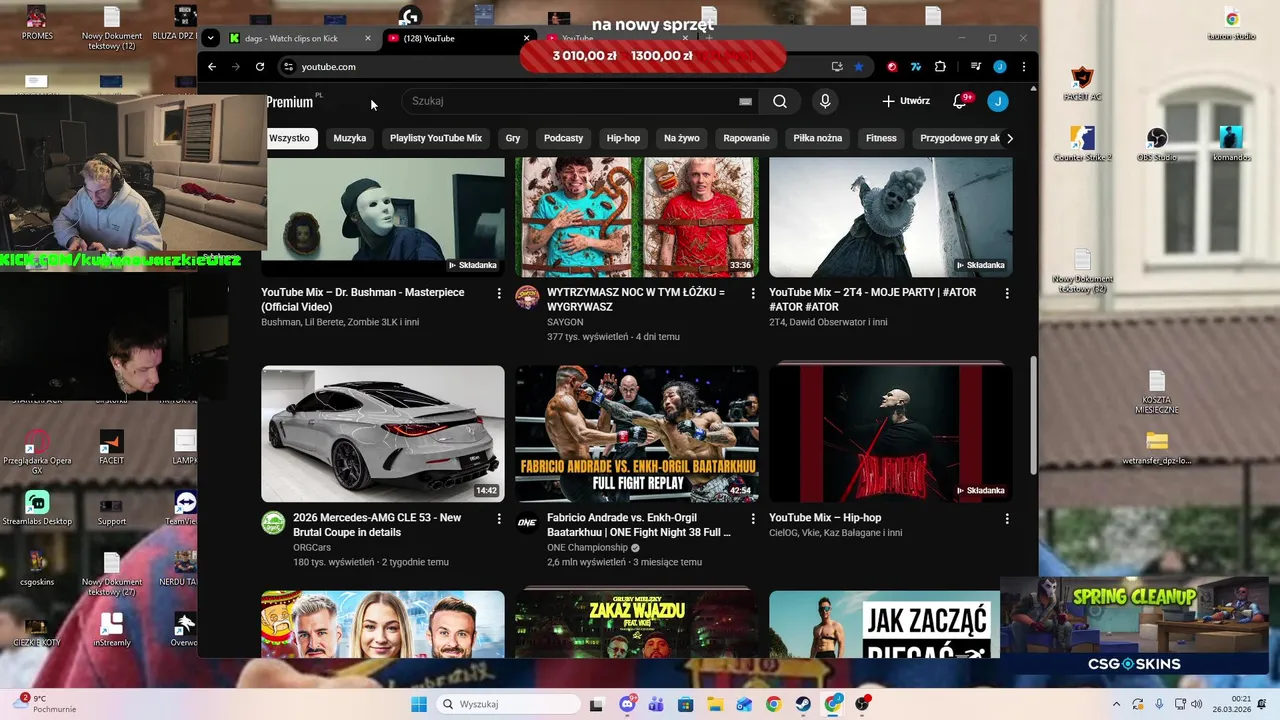Image resolution: width=1280 pixels, height=720 pixels.
Task: Open Chrome's three-dot menu
Action: coord(1022,67)
